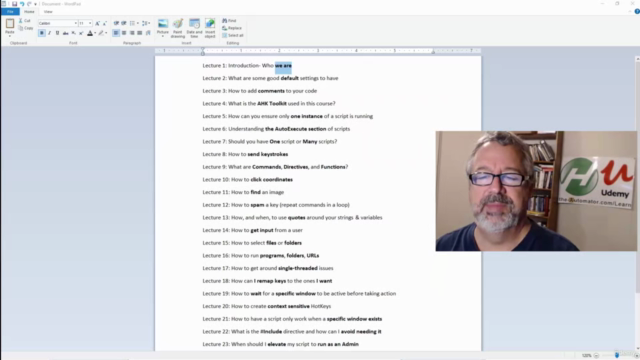Click the Cut scissors button
The width and height of the screenshot is (640, 360).
(24, 20)
